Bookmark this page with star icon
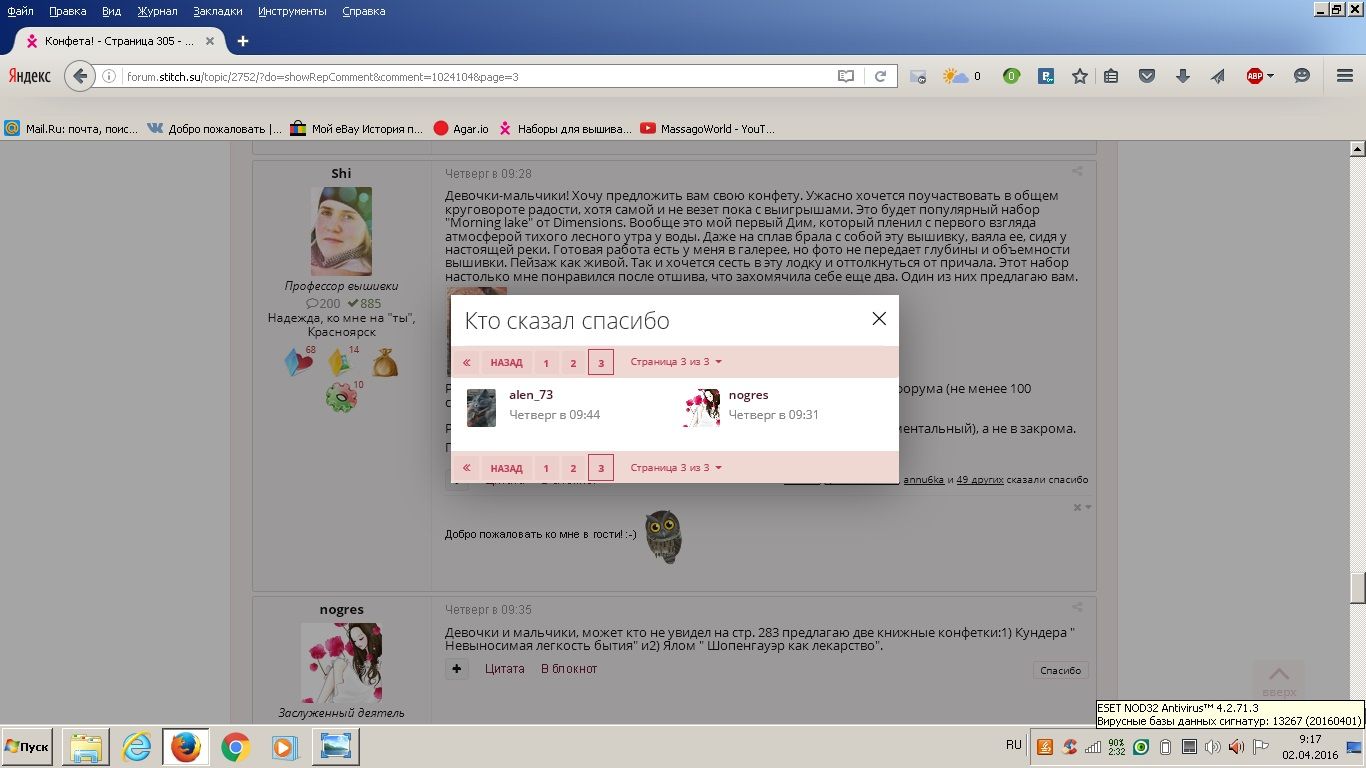 (x=1080, y=76)
